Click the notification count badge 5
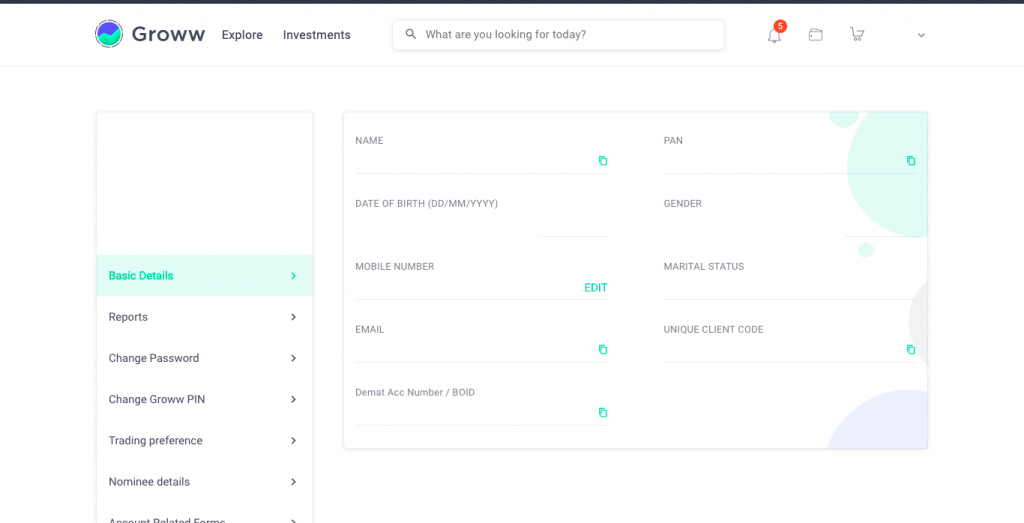The image size is (1024, 523). 780,26
